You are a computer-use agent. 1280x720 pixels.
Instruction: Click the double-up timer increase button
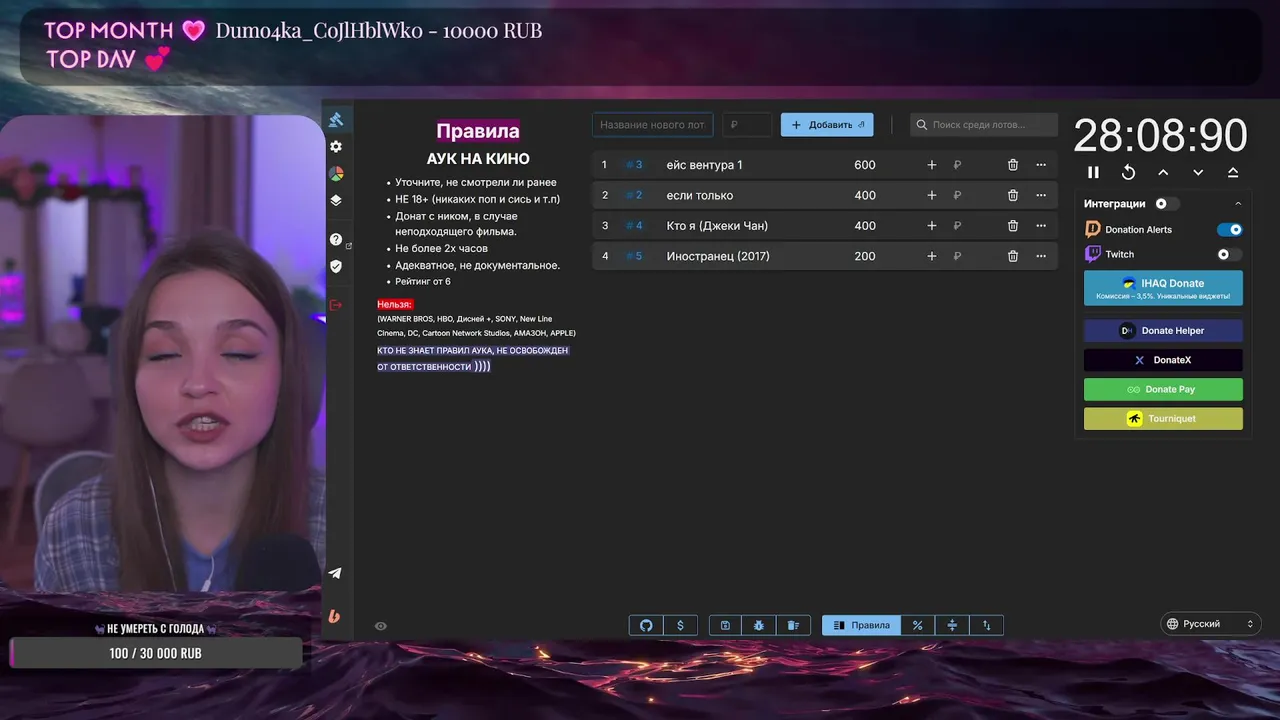click(x=1233, y=172)
